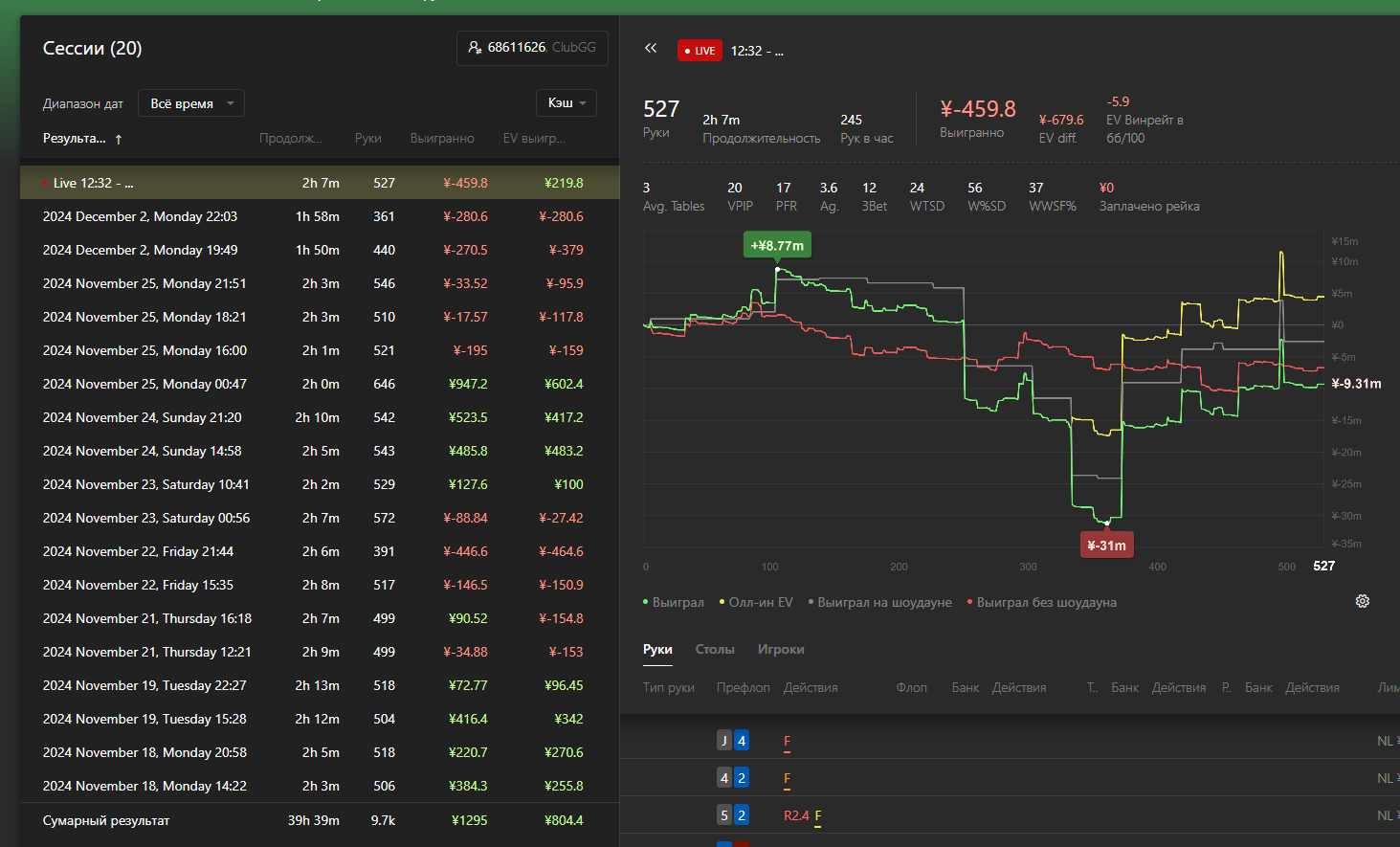1400x847 pixels.
Task: Open the Кэш game-type dropdown
Action: (x=567, y=102)
